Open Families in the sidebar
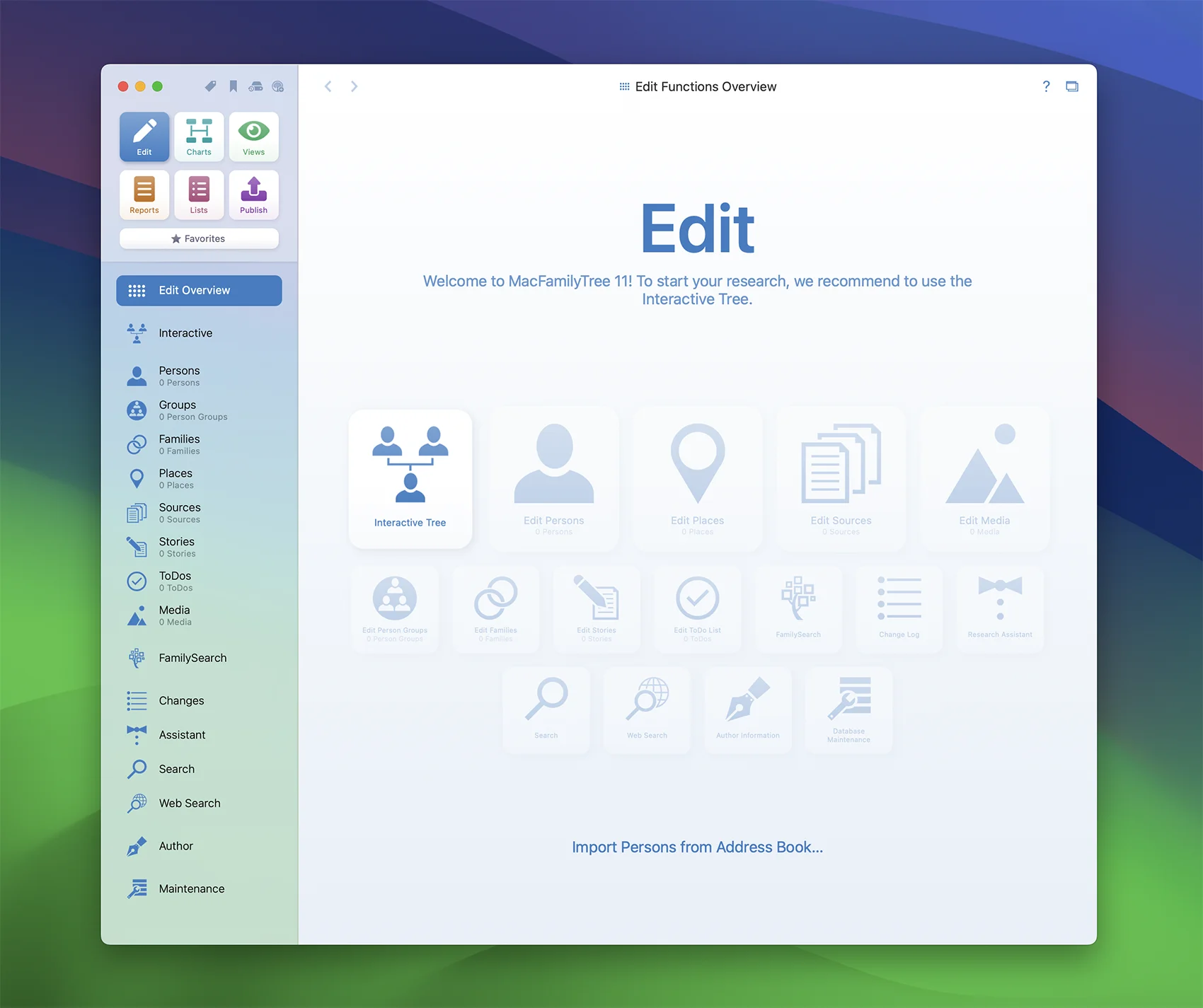1203x1008 pixels. 199,444
